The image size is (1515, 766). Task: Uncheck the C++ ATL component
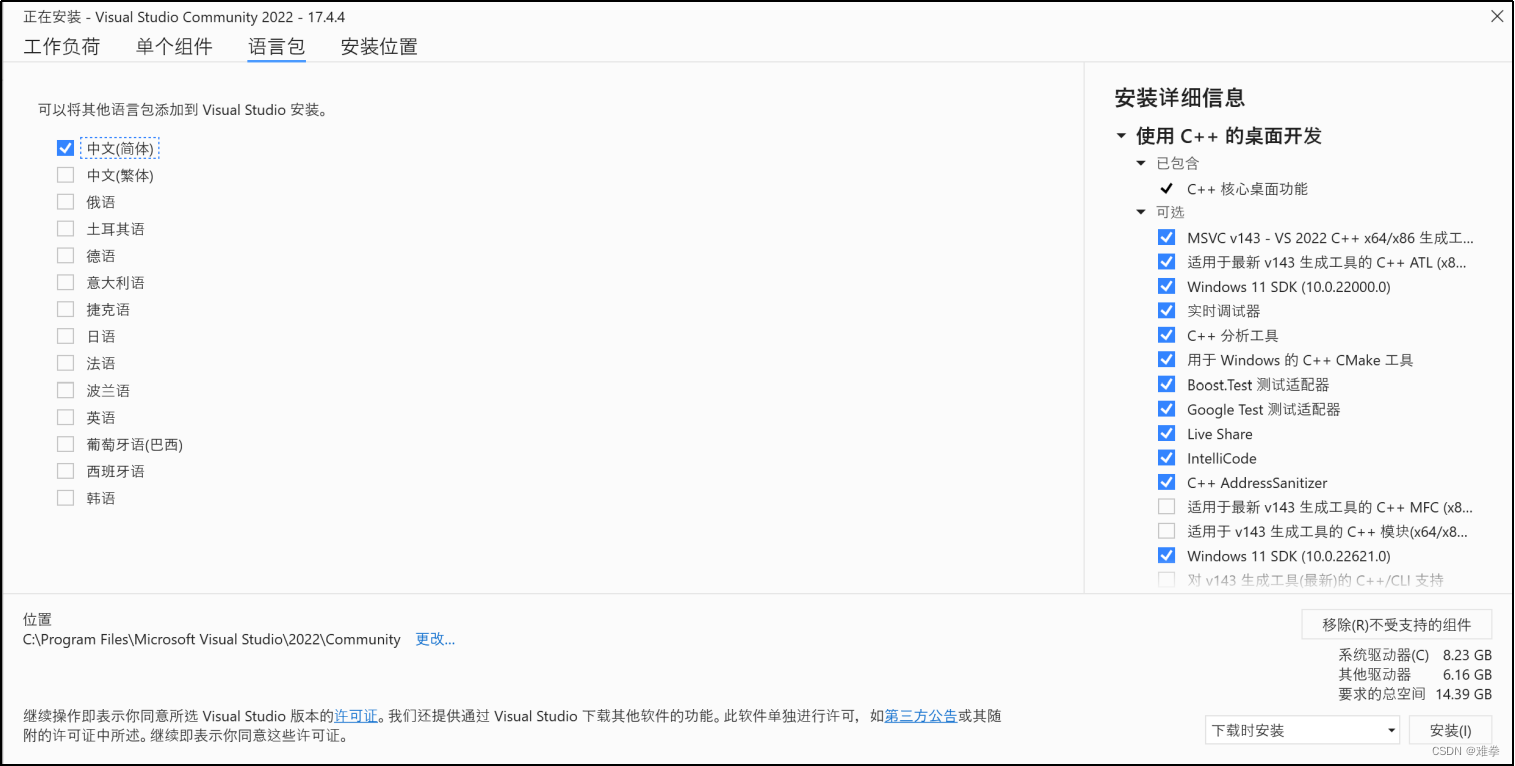[x=1166, y=262]
